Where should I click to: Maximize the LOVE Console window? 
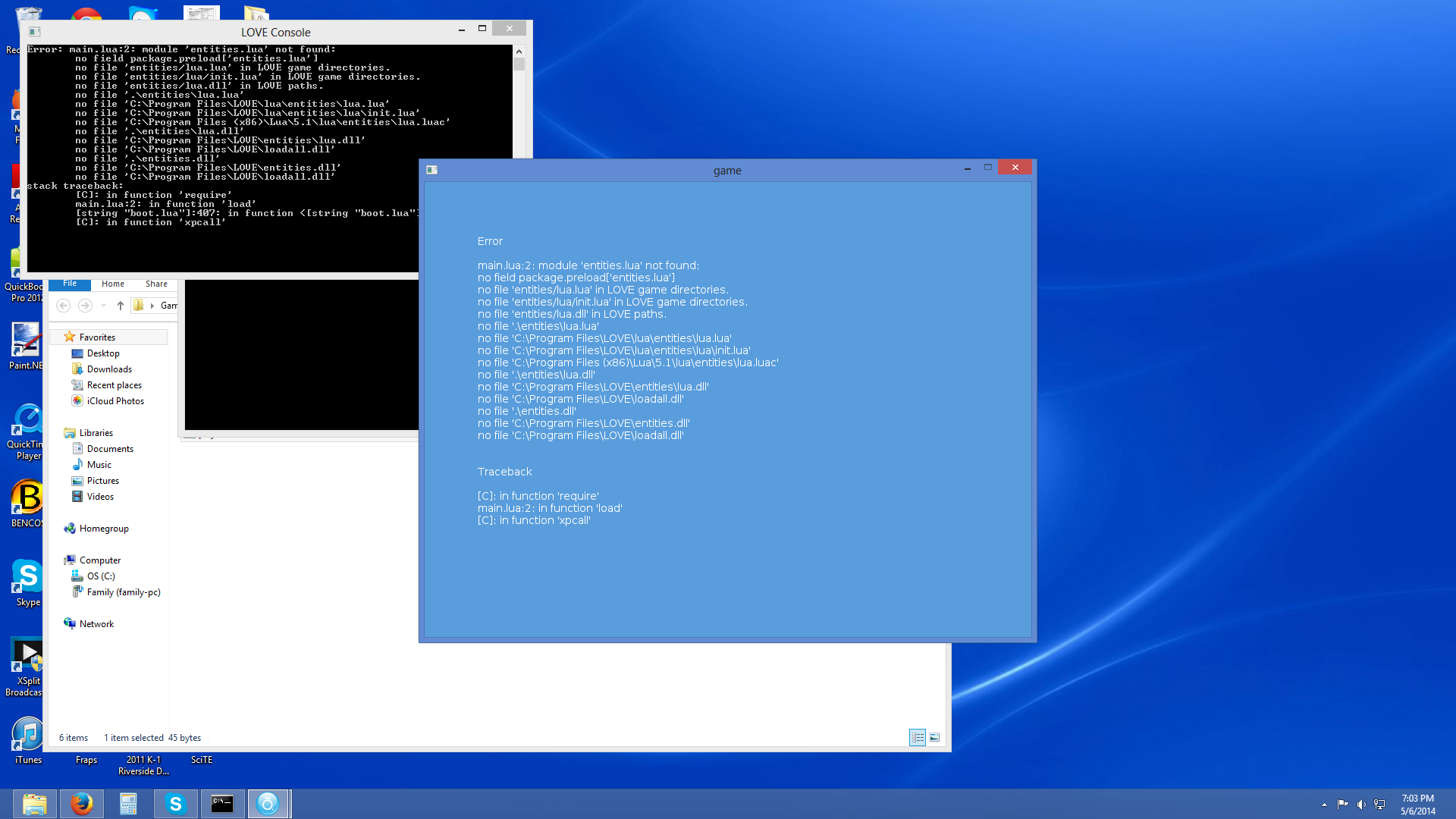point(482,29)
